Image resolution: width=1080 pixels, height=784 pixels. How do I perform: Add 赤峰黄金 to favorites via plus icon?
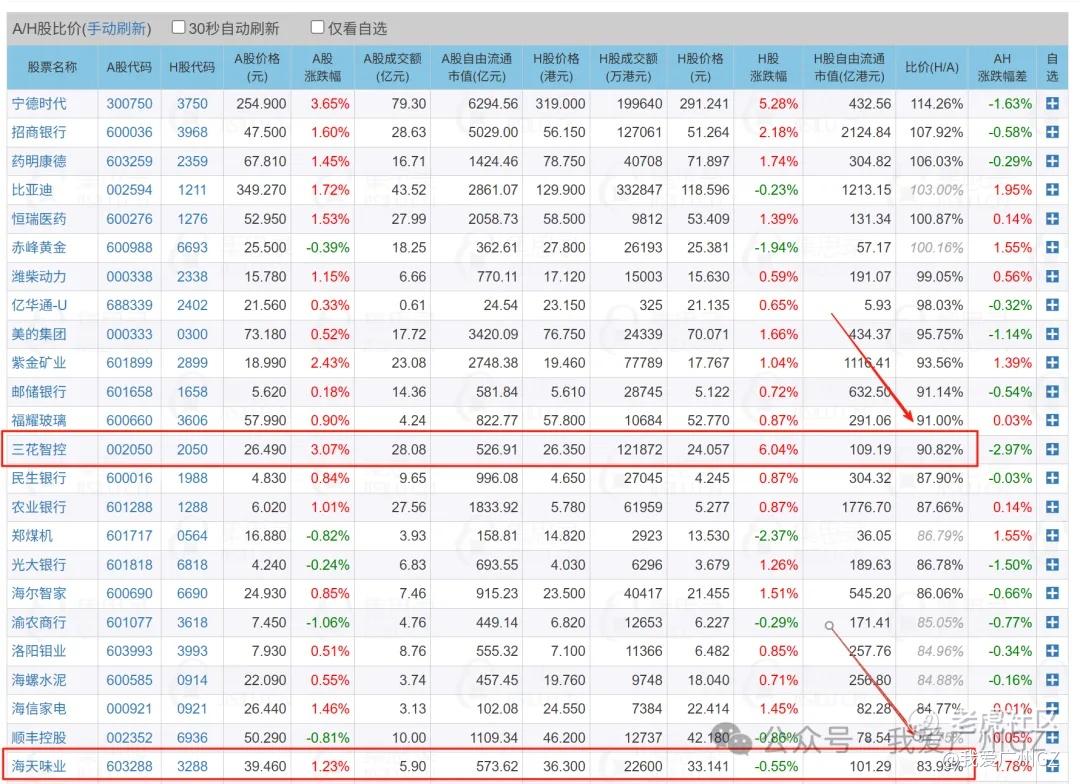point(1052,247)
